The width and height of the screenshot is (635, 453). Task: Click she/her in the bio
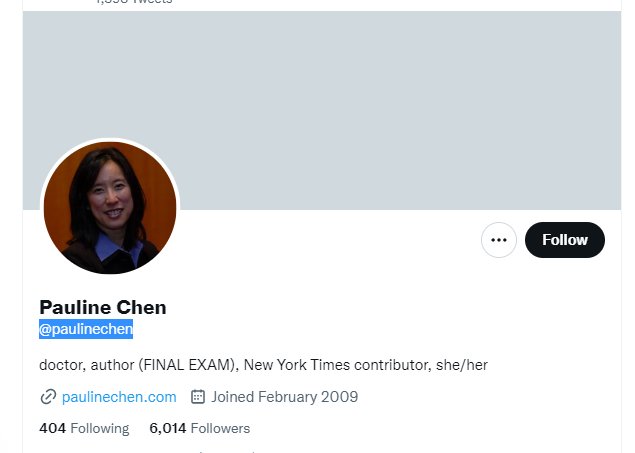[462, 365]
